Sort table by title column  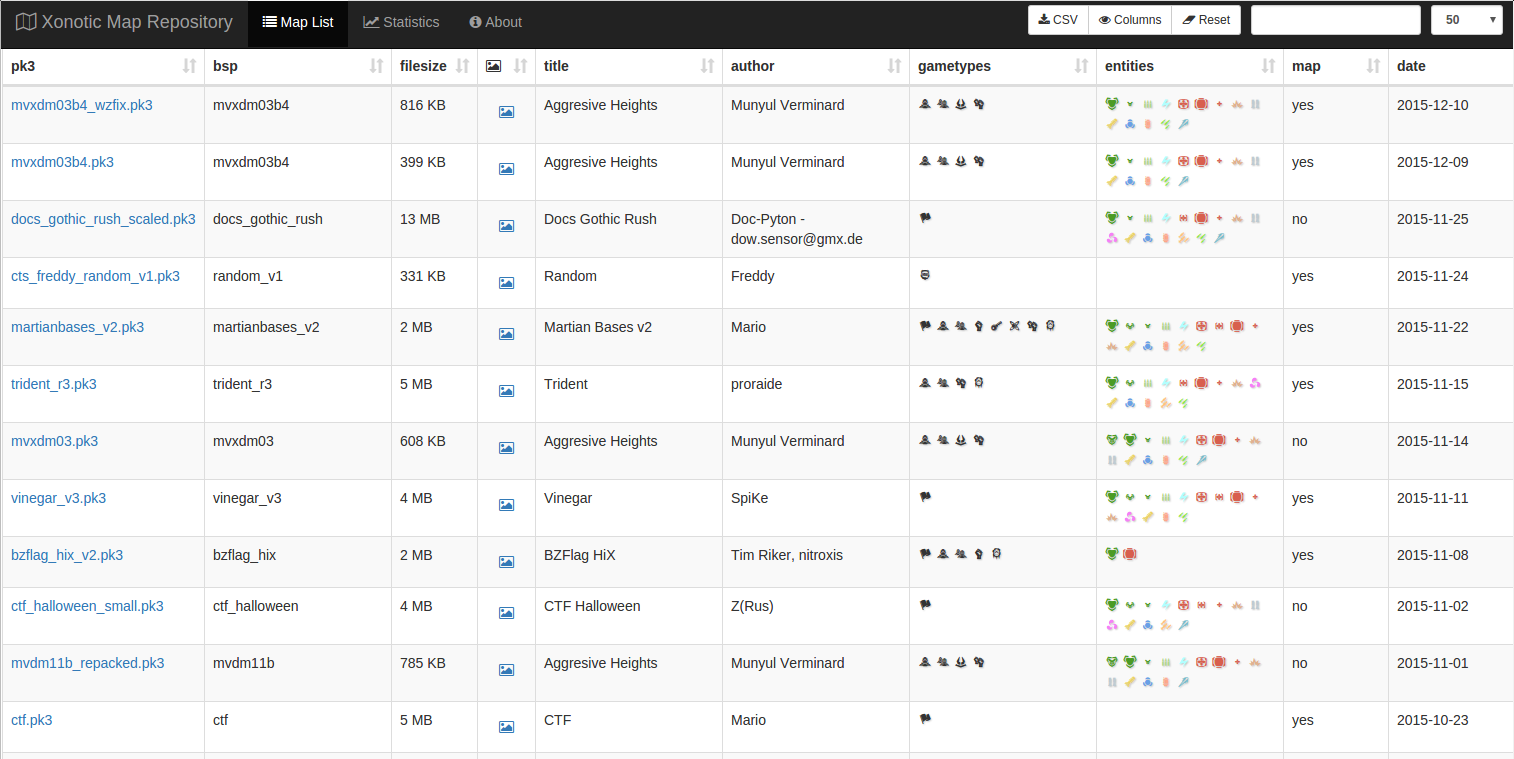(629, 66)
